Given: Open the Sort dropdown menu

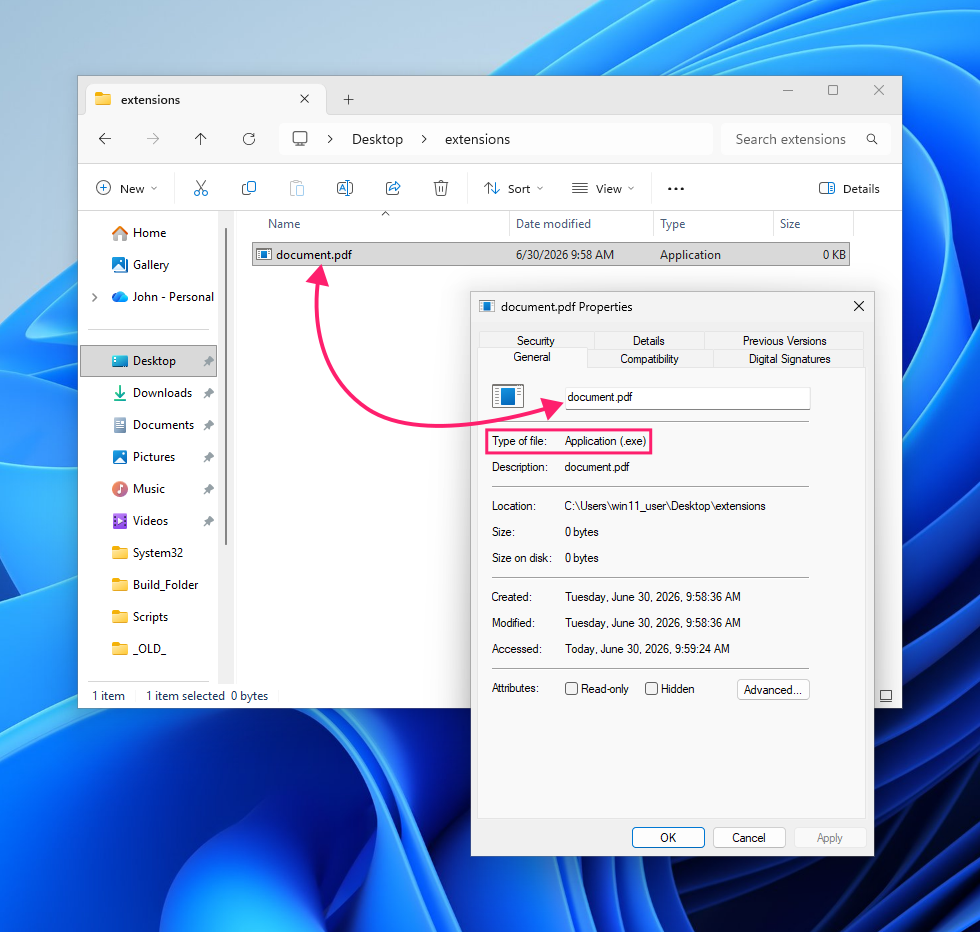Looking at the screenshot, I should point(514,188).
